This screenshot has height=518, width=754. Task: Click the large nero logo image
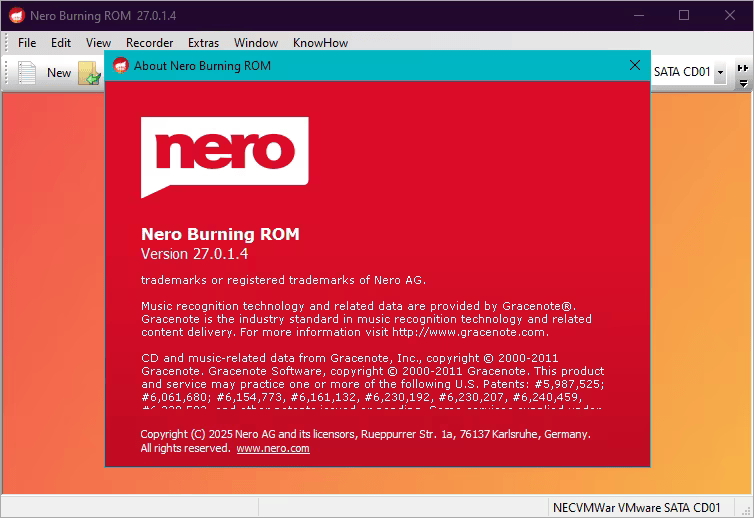click(x=224, y=157)
